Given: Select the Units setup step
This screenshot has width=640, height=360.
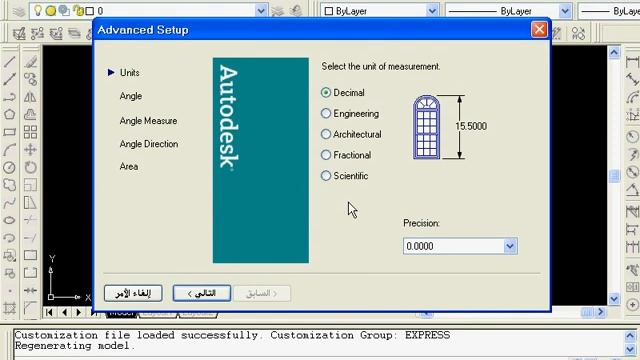Looking at the screenshot, I should pos(129,73).
